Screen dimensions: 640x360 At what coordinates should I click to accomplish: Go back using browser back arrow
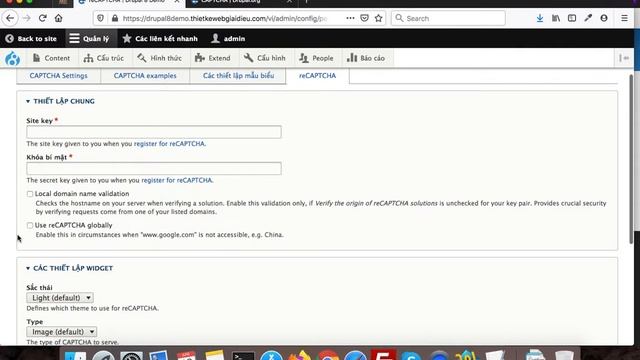[x=10, y=18]
